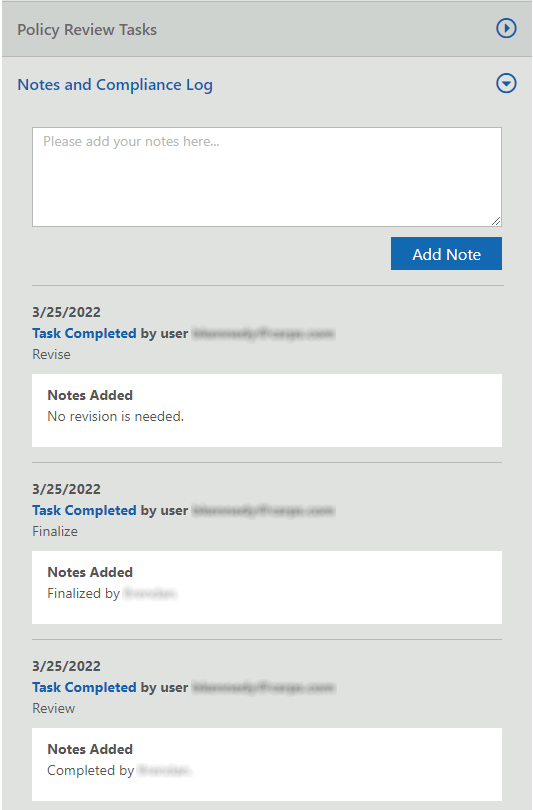The height and width of the screenshot is (810, 533).
Task: Collapse the Notes and Compliance Log arrow
Action: pos(506,83)
